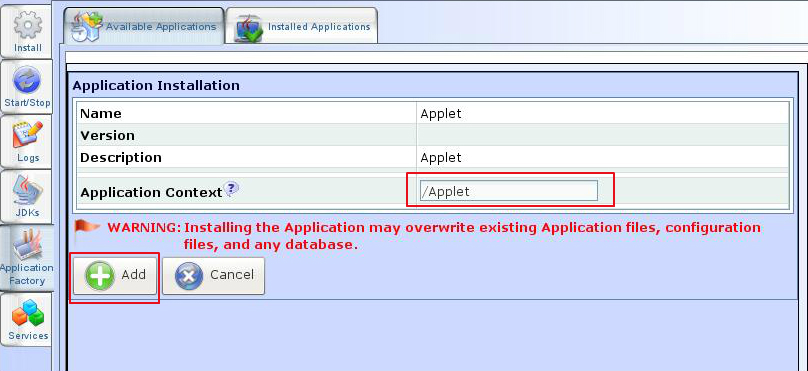Click the Application Context input field
Screen dimensions: 808x371
click(509, 191)
